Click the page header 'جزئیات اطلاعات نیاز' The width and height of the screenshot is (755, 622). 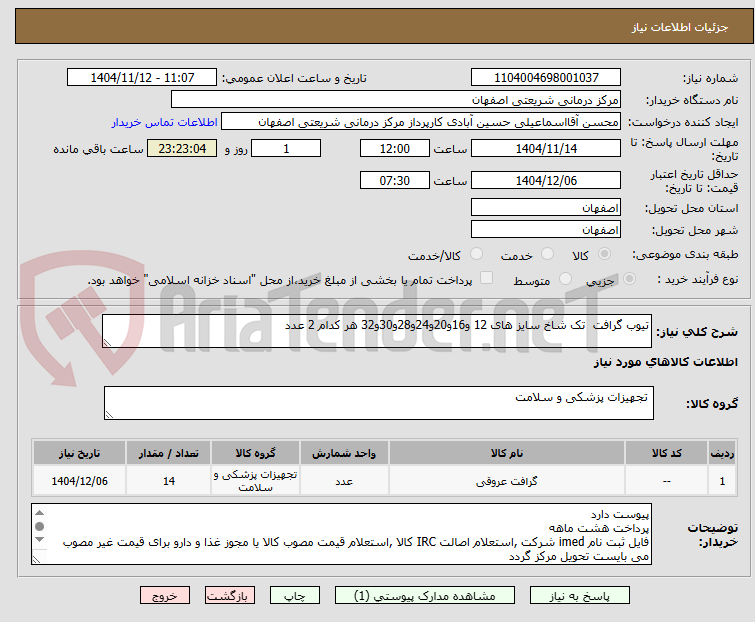tap(680, 27)
